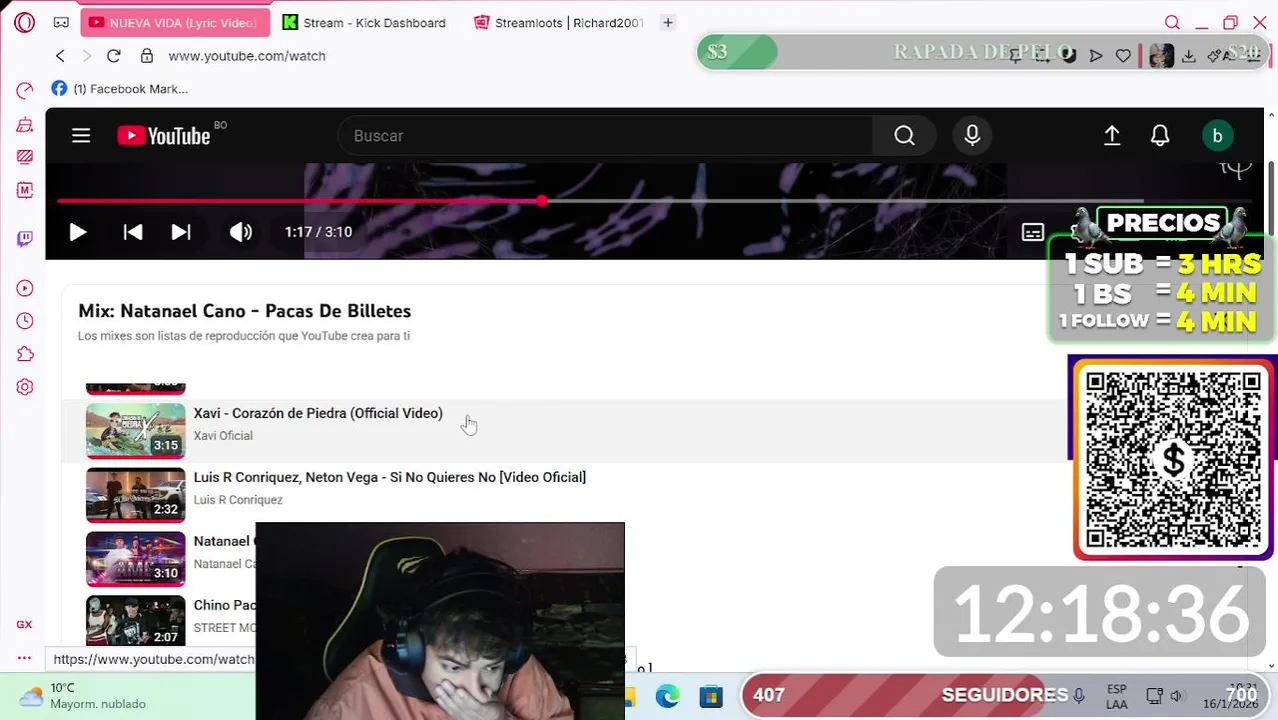This screenshot has width=1278, height=720.
Task: Go back to the previous page
Action: tap(60, 56)
